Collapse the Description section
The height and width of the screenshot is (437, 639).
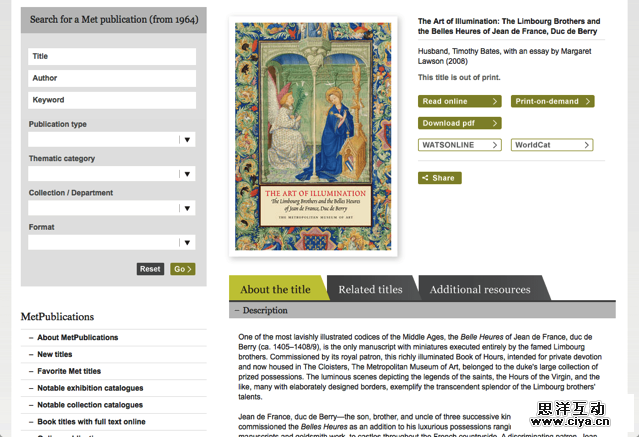tap(265, 311)
